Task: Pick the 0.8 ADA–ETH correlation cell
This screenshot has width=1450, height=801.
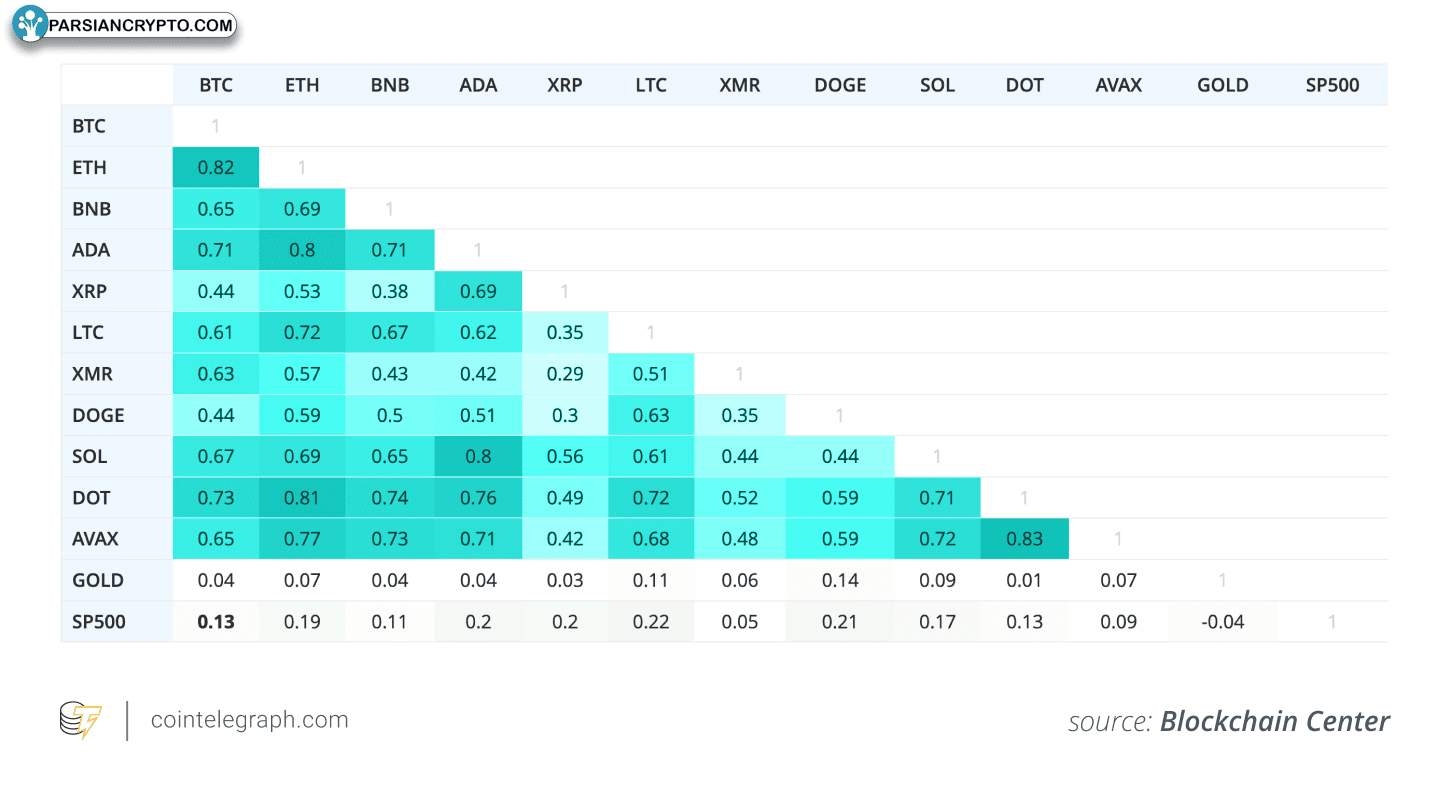Action: [302, 250]
